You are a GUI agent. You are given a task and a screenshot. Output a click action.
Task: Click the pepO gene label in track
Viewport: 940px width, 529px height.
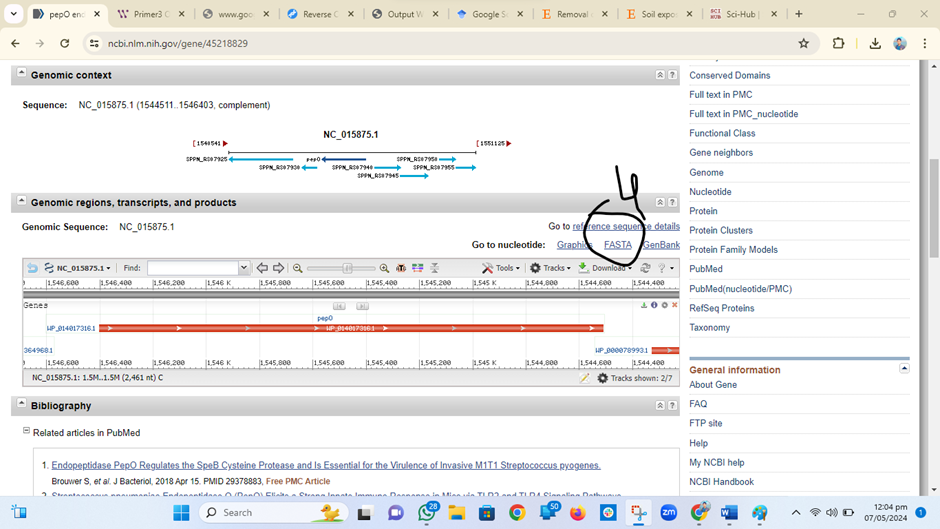pyautogui.click(x=325, y=318)
